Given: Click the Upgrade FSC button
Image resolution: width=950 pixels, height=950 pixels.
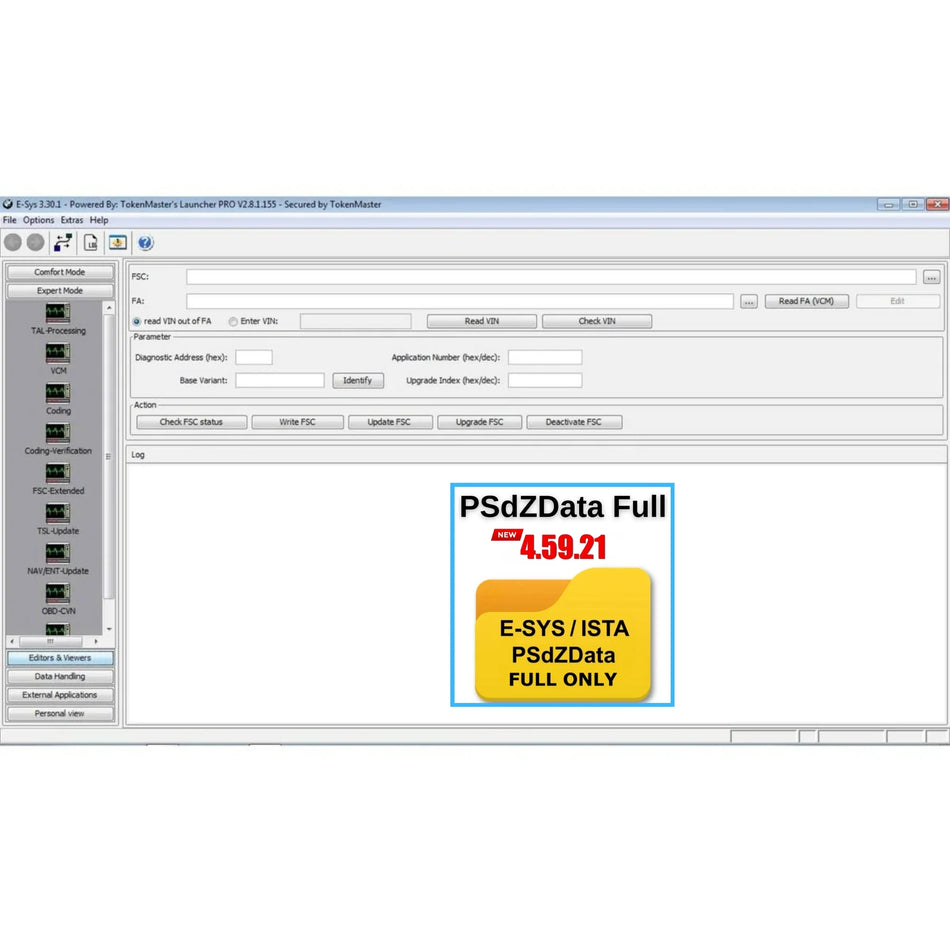Looking at the screenshot, I should tap(480, 422).
